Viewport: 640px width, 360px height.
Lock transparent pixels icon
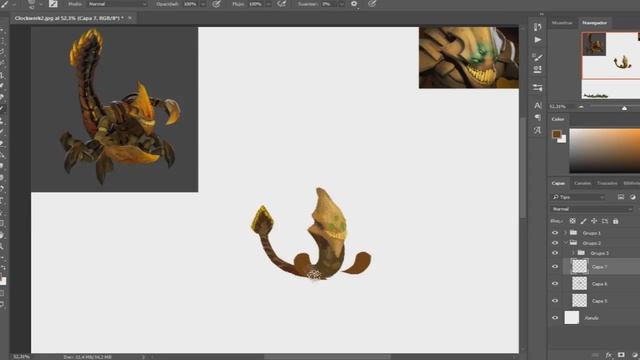coord(573,221)
